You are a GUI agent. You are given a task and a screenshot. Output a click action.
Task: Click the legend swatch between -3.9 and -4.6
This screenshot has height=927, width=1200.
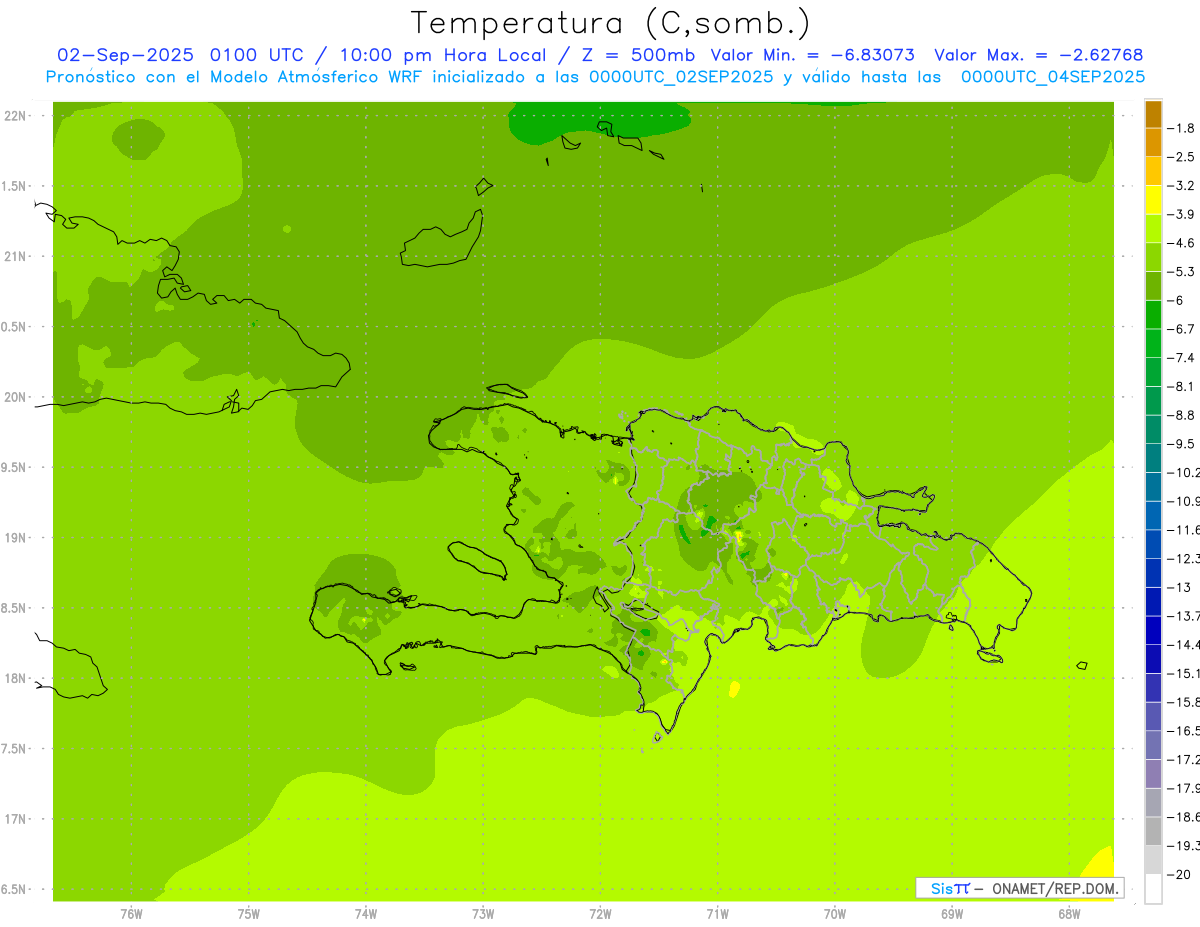coord(1153,228)
